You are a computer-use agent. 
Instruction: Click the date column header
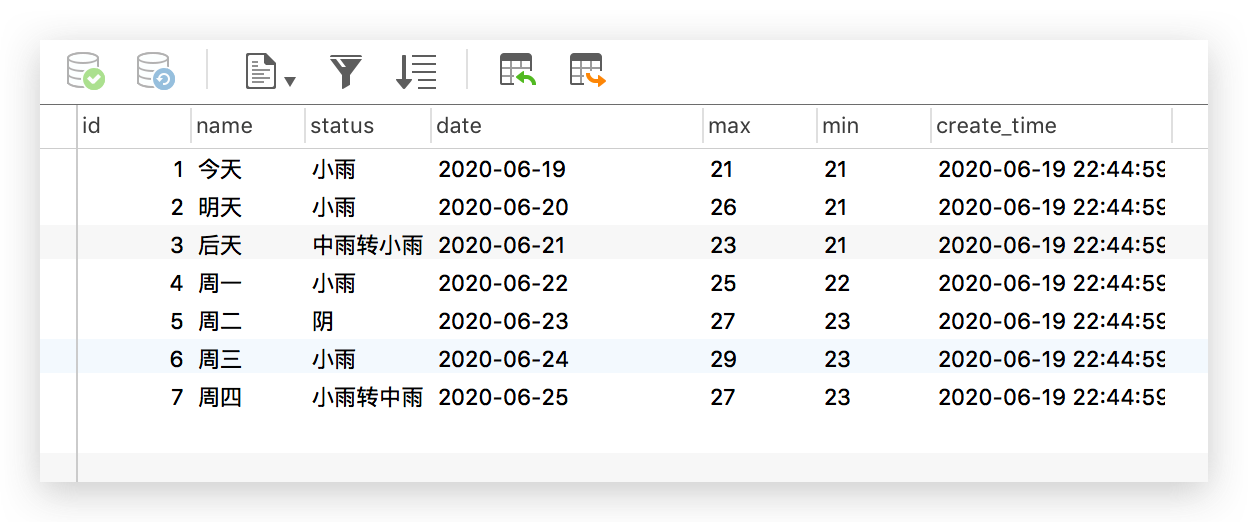click(x=567, y=126)
